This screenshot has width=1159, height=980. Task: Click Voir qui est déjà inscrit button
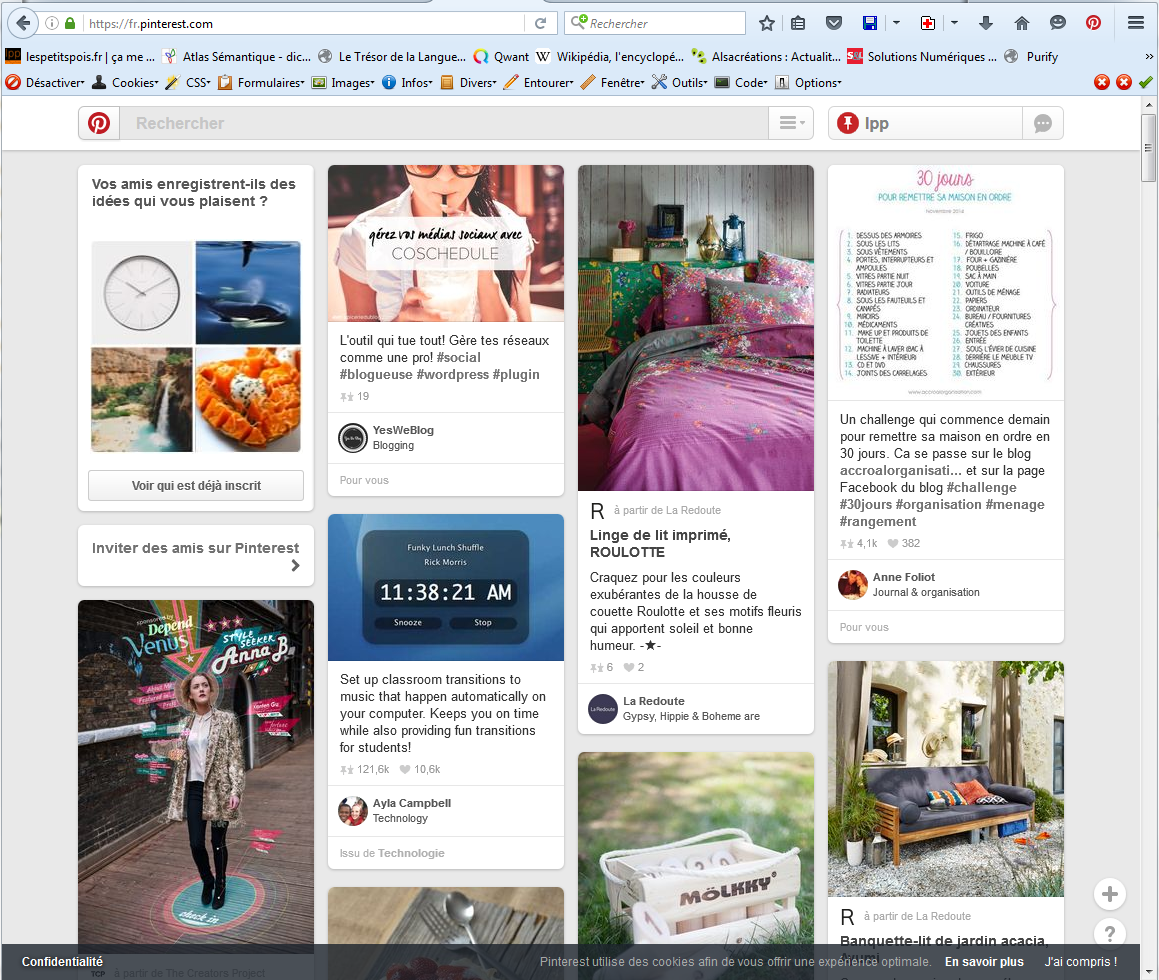point(196,486)
